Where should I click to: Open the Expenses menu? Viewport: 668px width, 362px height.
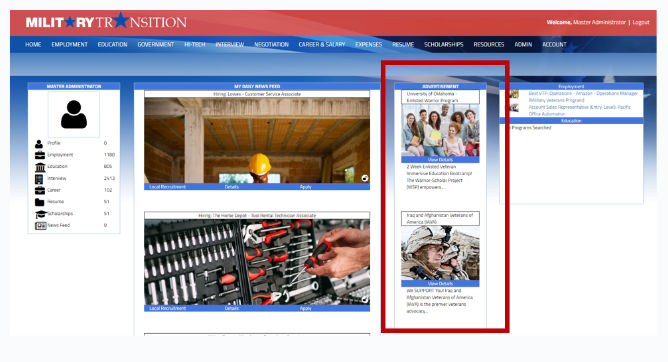[x=369, y=44]
